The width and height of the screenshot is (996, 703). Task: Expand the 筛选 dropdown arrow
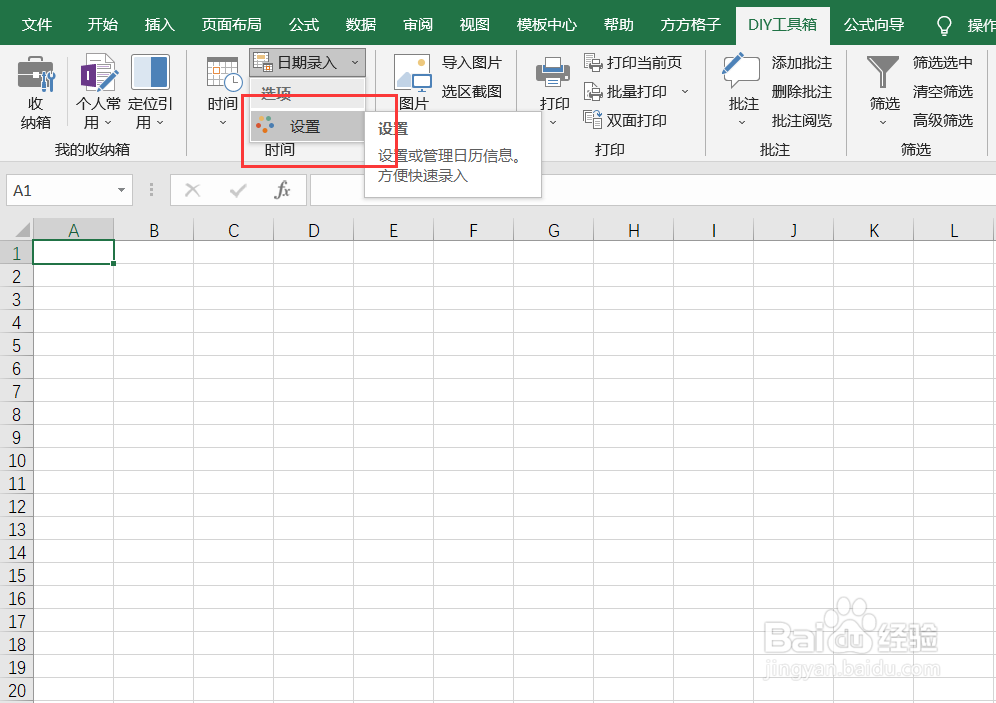(883, 123)
